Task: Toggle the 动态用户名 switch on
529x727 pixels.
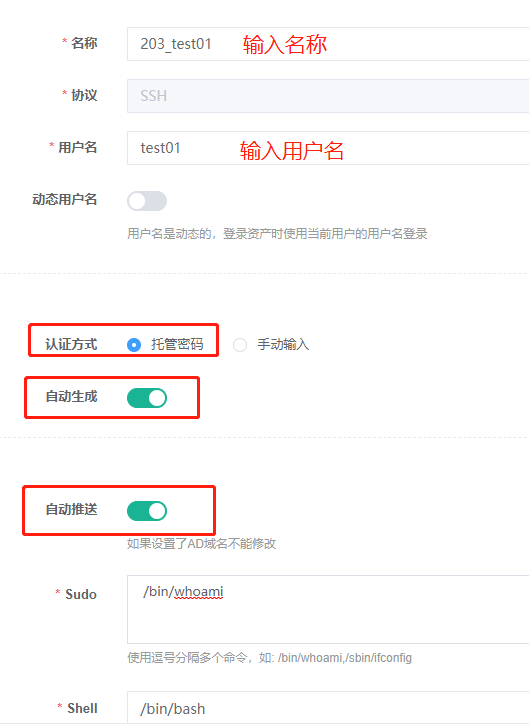Action: 147,201
